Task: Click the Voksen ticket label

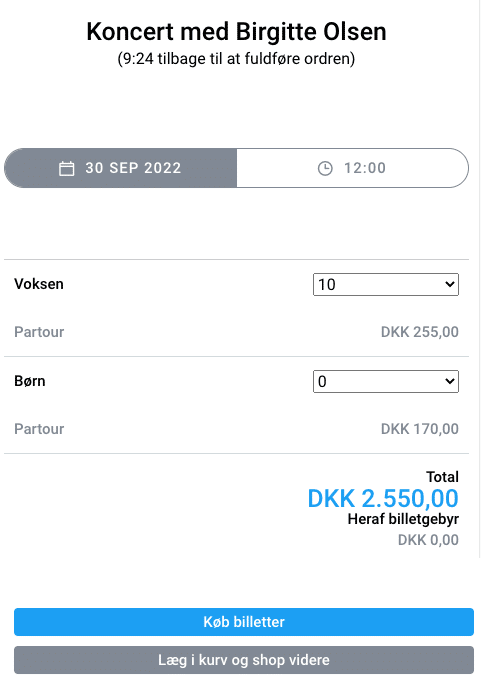Action: [39, 284]
